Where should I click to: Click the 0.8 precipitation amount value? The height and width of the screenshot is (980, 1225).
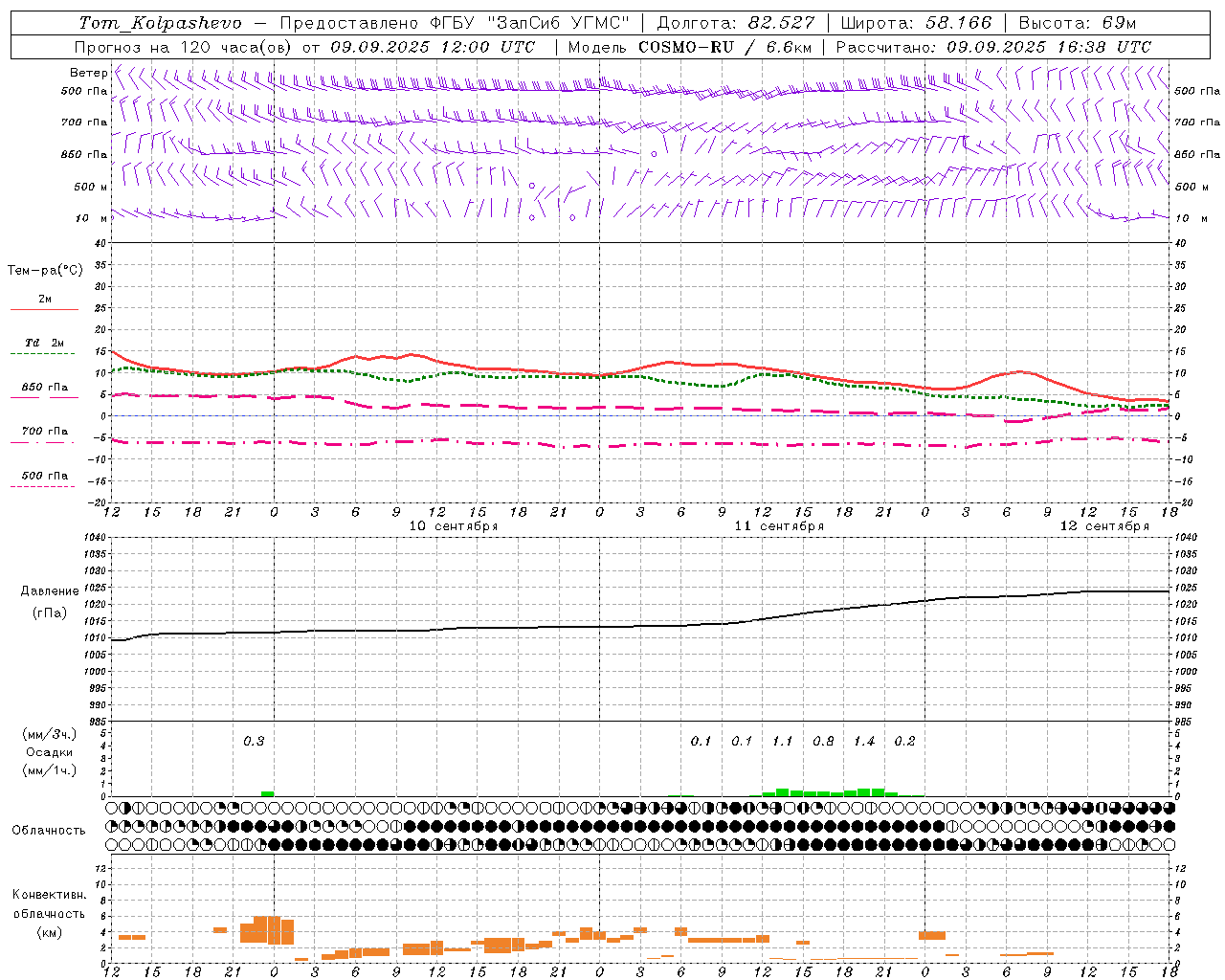(x=823, y=742)
